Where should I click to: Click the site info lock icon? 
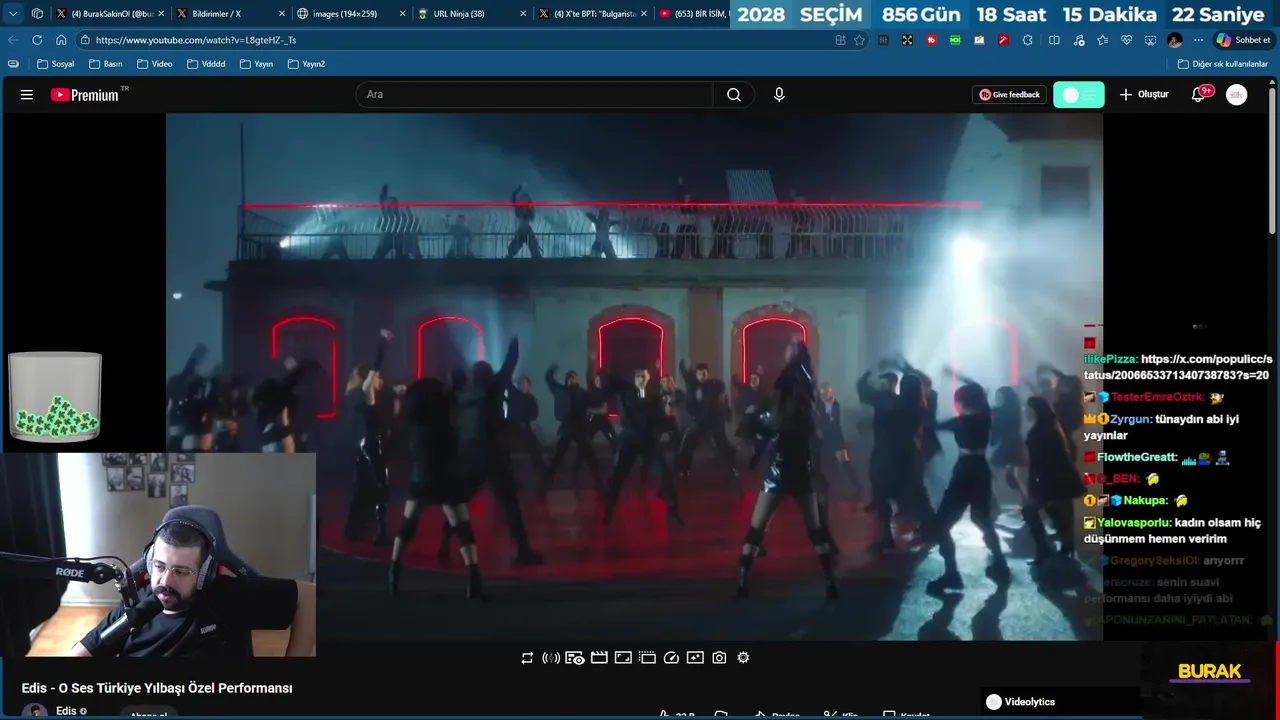coord(86,40)
